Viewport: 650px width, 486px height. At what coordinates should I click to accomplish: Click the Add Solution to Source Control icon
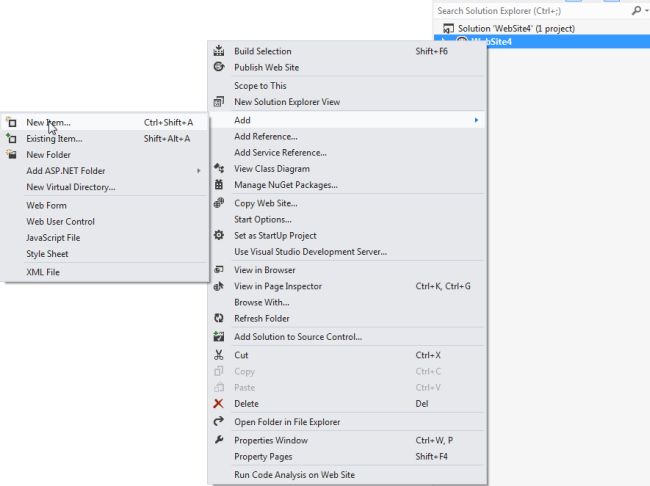(219, 336)
